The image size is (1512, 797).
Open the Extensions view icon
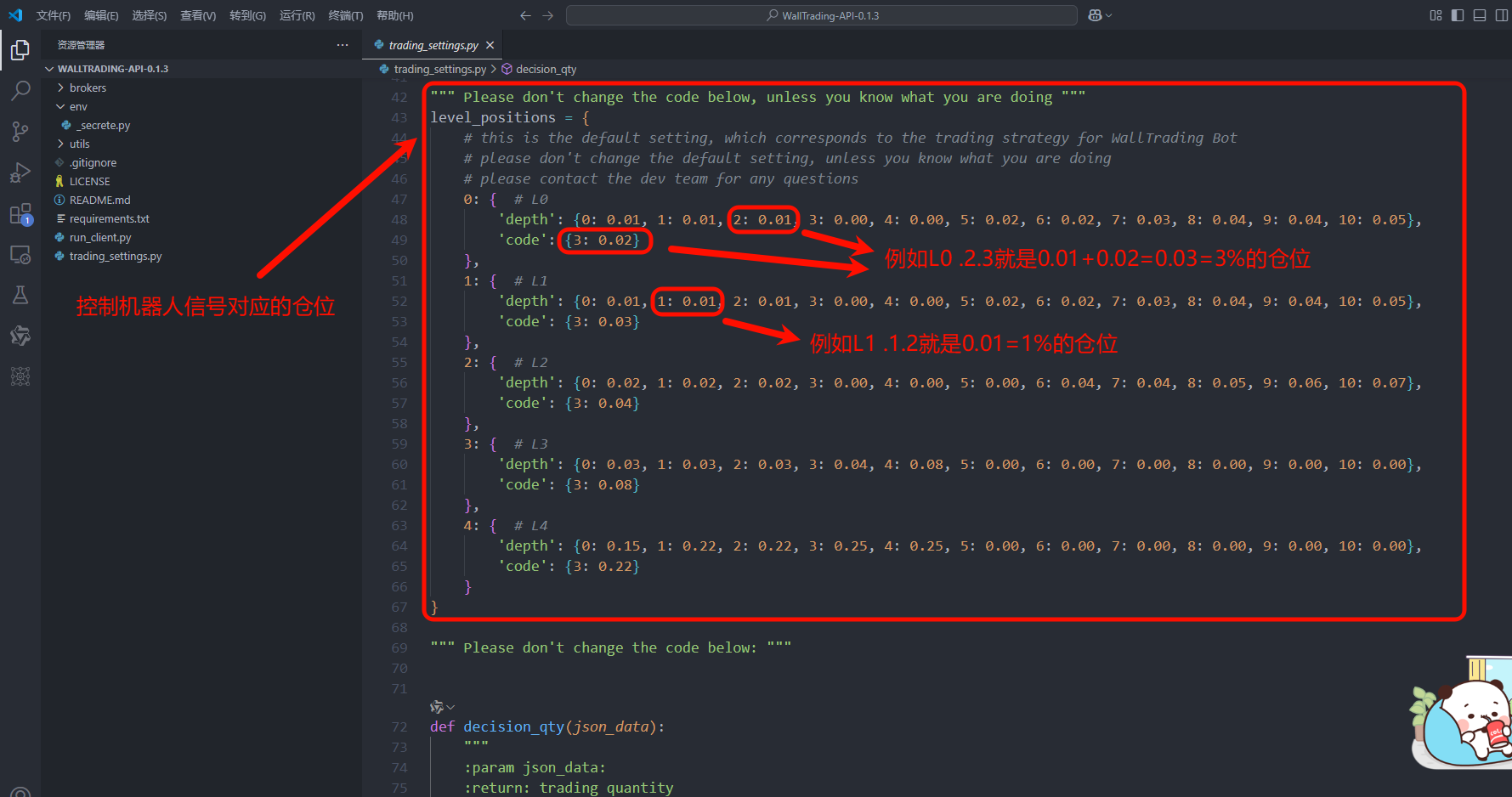(x=20, y=213)
